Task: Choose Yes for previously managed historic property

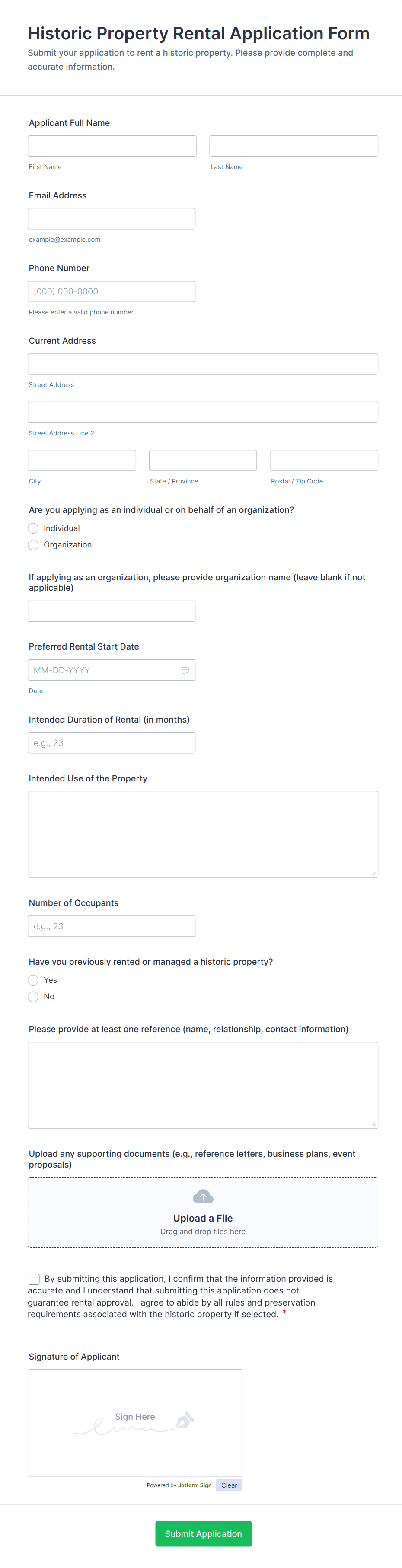Action: click(x=33, y=980)
